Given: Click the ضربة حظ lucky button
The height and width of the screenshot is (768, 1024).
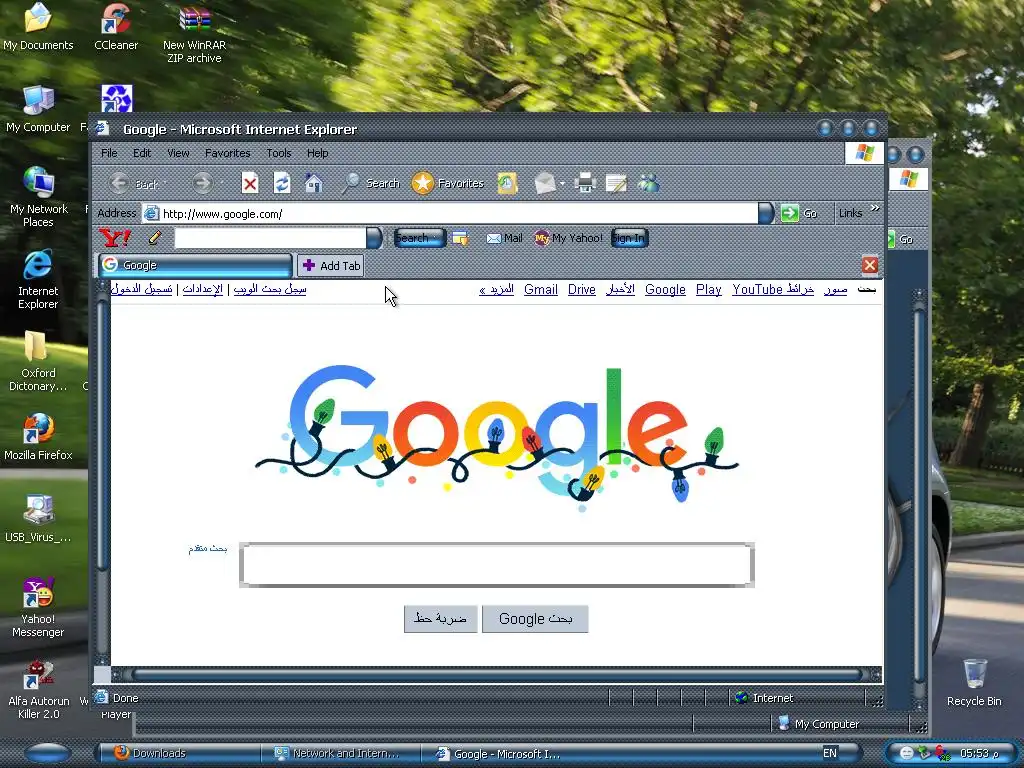Looking at the screenshot, I should tap(441, 618).
